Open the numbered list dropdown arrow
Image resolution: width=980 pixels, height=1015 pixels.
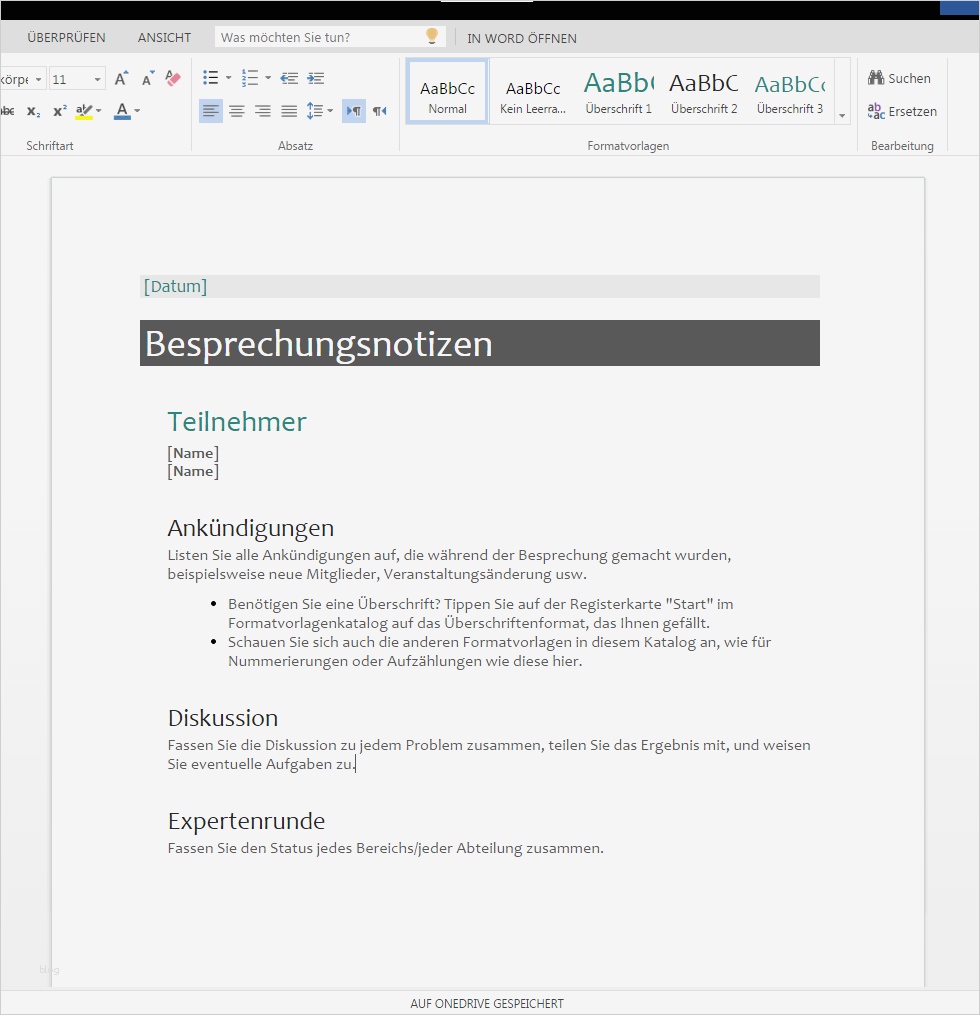(267, 78)
